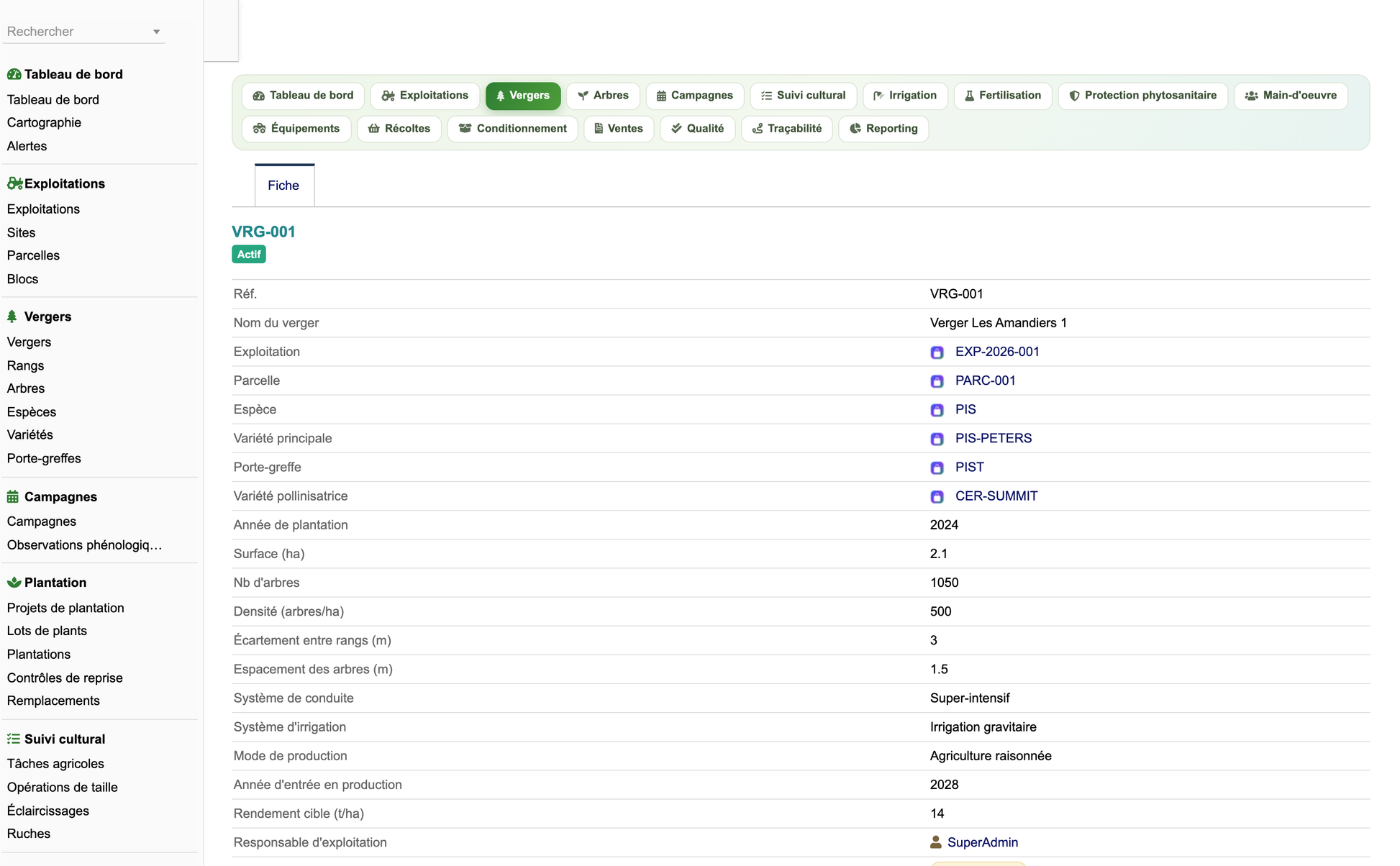Open the Tableau de bord top navigation pill
Screen dimensions: 1400x866
pos(303,96)
